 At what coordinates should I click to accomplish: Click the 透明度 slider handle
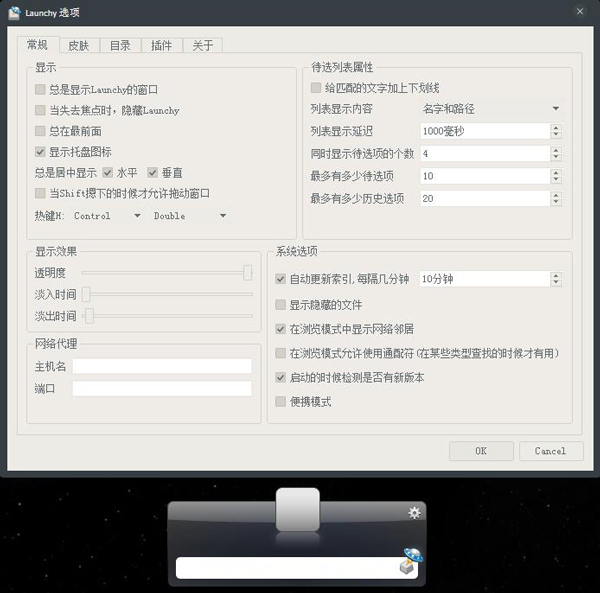(248, 273)
